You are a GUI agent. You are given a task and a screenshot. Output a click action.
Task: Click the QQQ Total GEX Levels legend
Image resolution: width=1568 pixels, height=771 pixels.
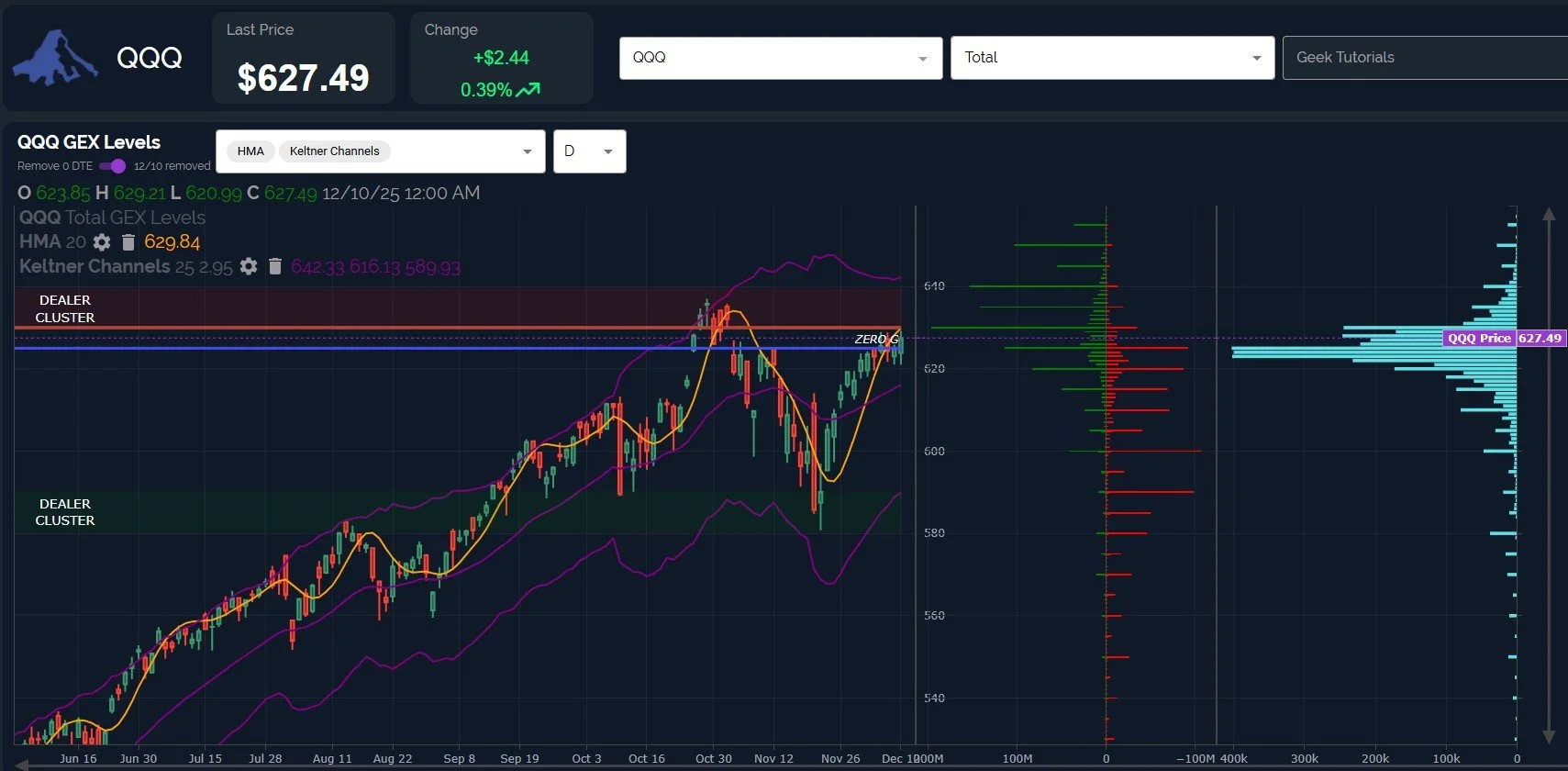pyautogui.click(x=112, y=218)
